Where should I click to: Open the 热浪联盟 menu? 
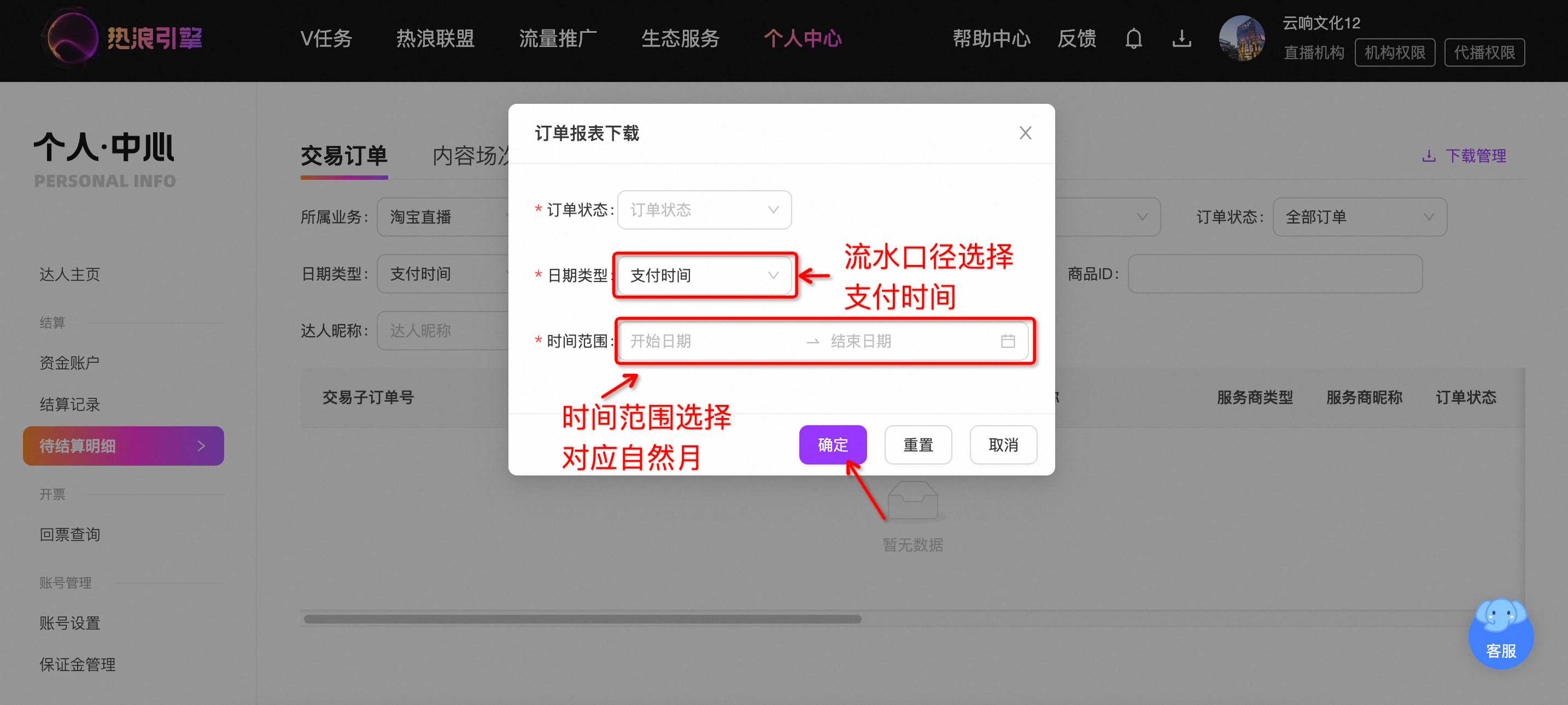coord(435,39)
